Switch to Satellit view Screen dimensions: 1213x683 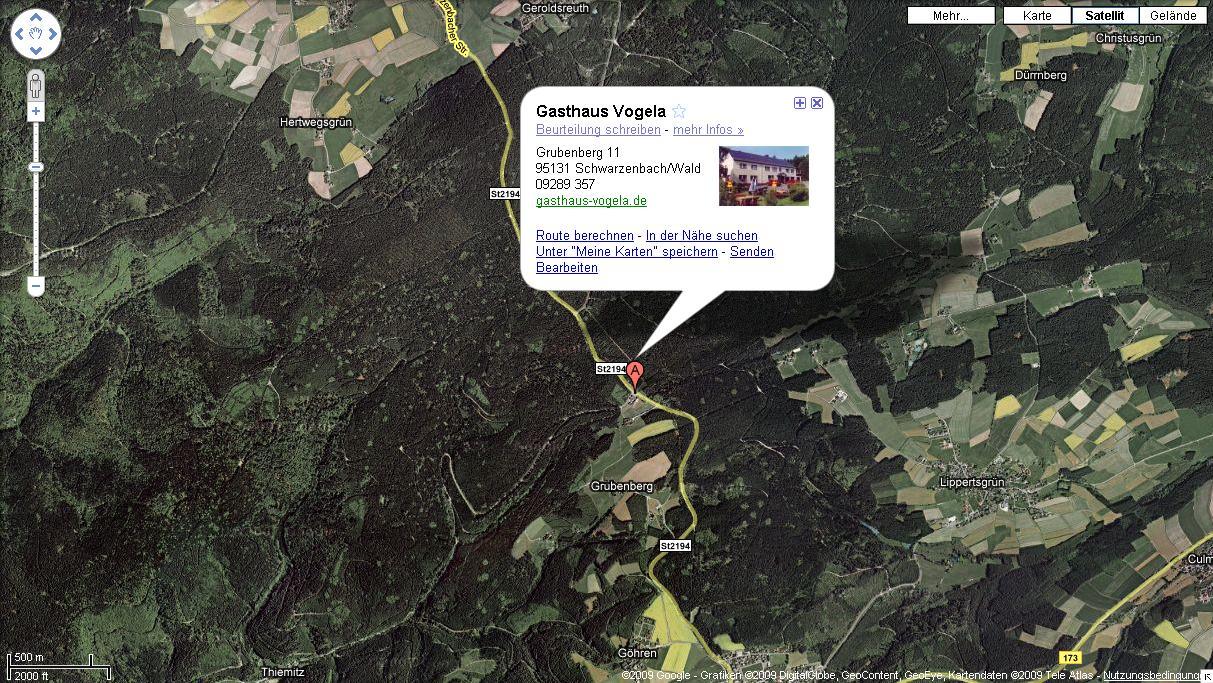point(1105,16)
